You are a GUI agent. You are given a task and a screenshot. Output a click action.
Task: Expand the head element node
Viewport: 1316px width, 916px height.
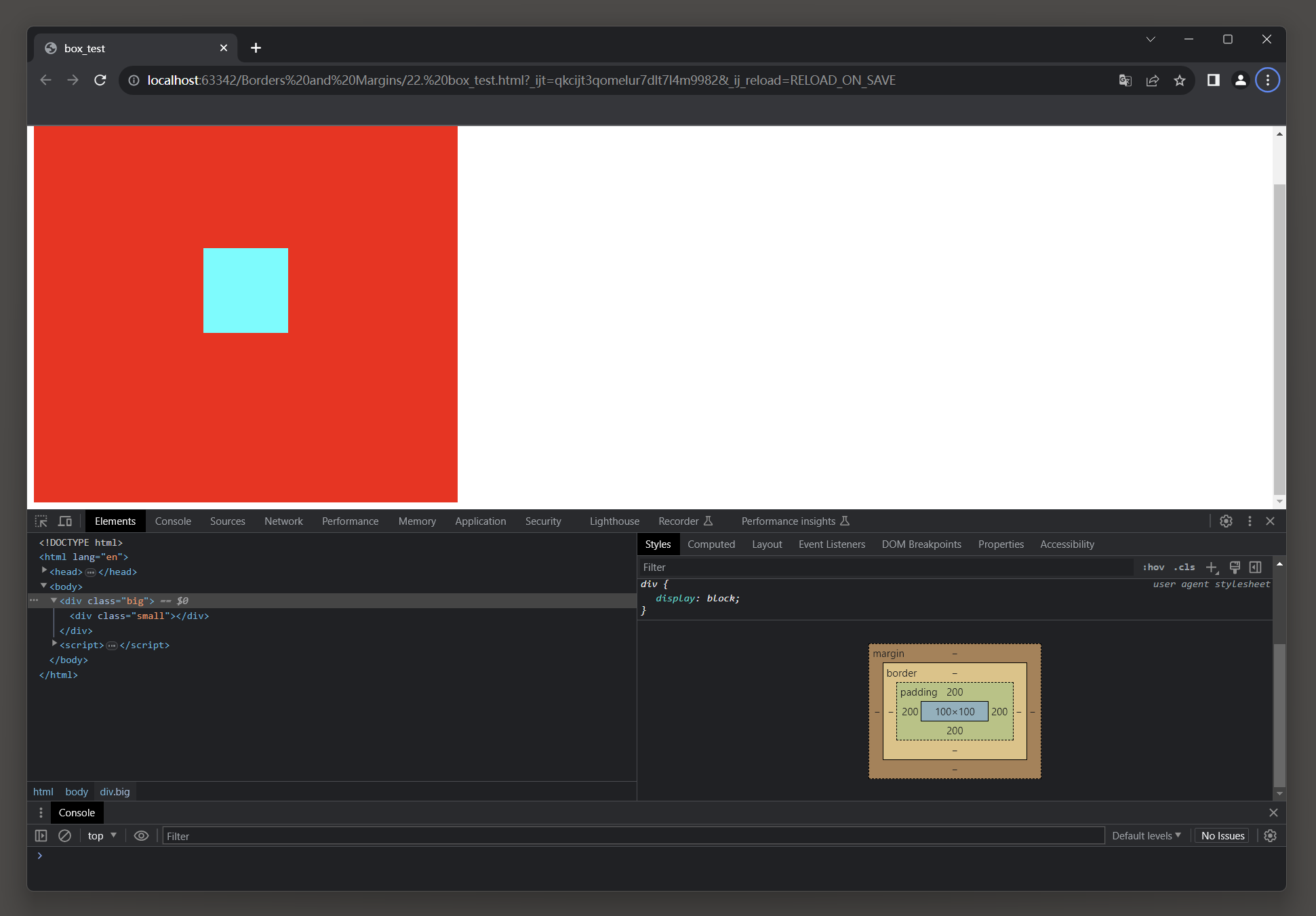pos(44,571)
